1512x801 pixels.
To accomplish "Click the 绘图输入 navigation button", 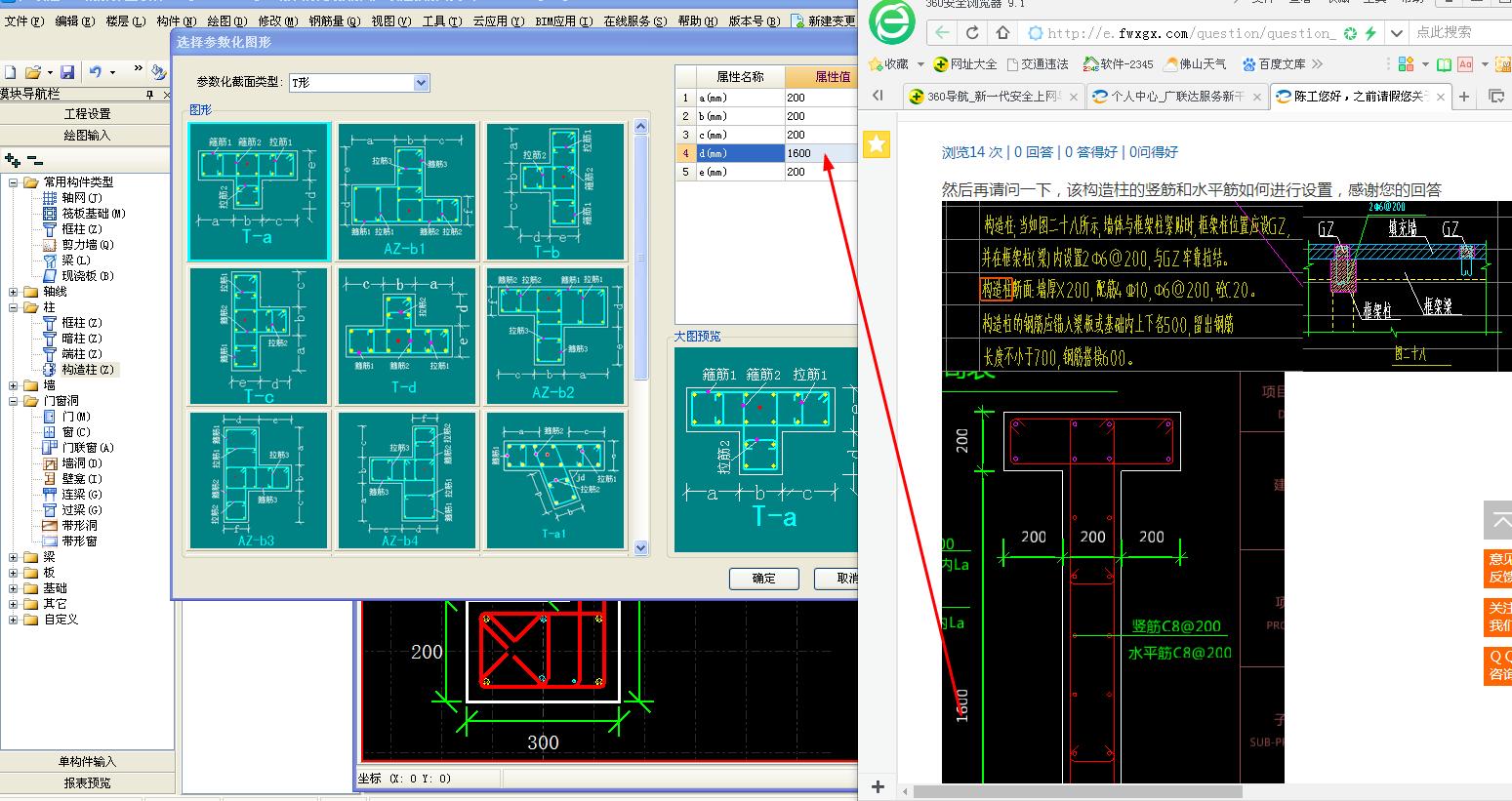I will (87, 136).
